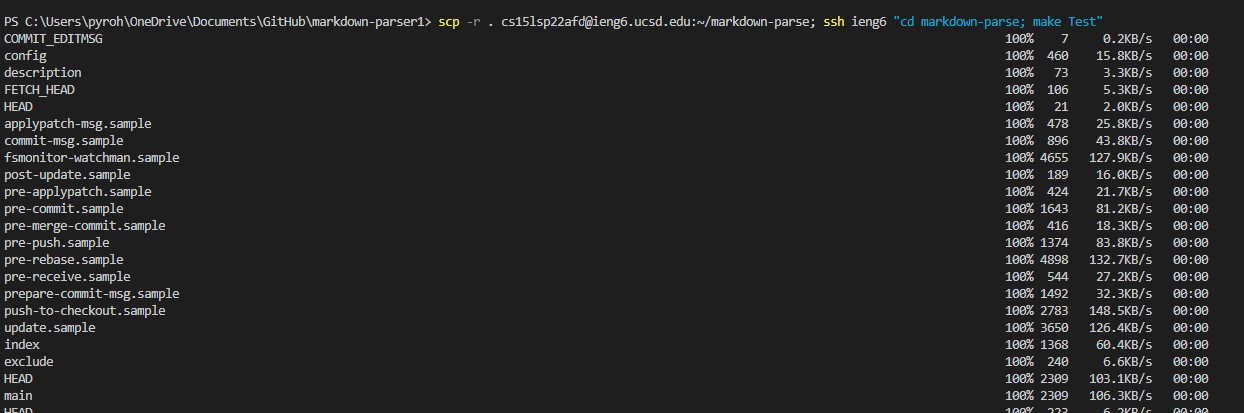
Task: Click the main file entry
Action: click(x=18, y=395)
